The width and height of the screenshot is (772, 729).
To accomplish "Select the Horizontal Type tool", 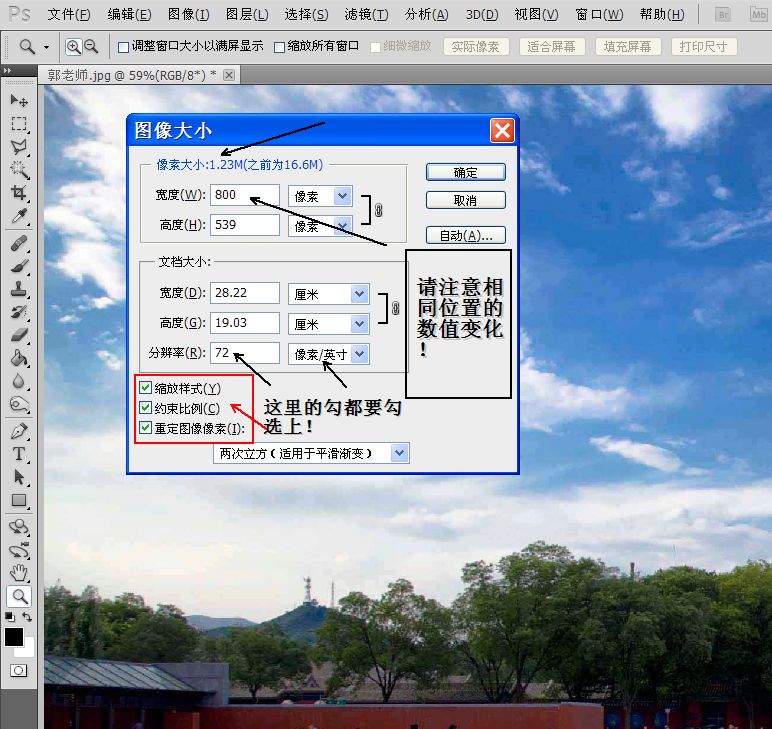I will click(x=19, y=454).
